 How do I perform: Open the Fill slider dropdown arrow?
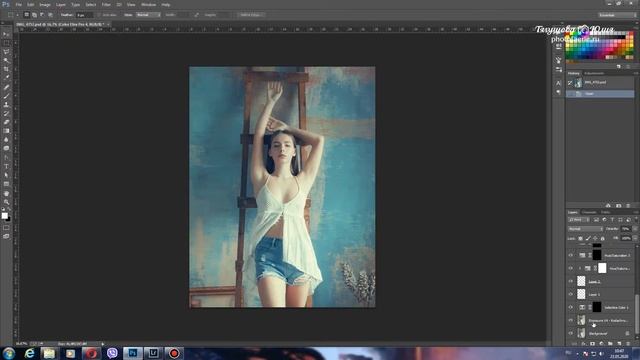click(x=635, y=238)
